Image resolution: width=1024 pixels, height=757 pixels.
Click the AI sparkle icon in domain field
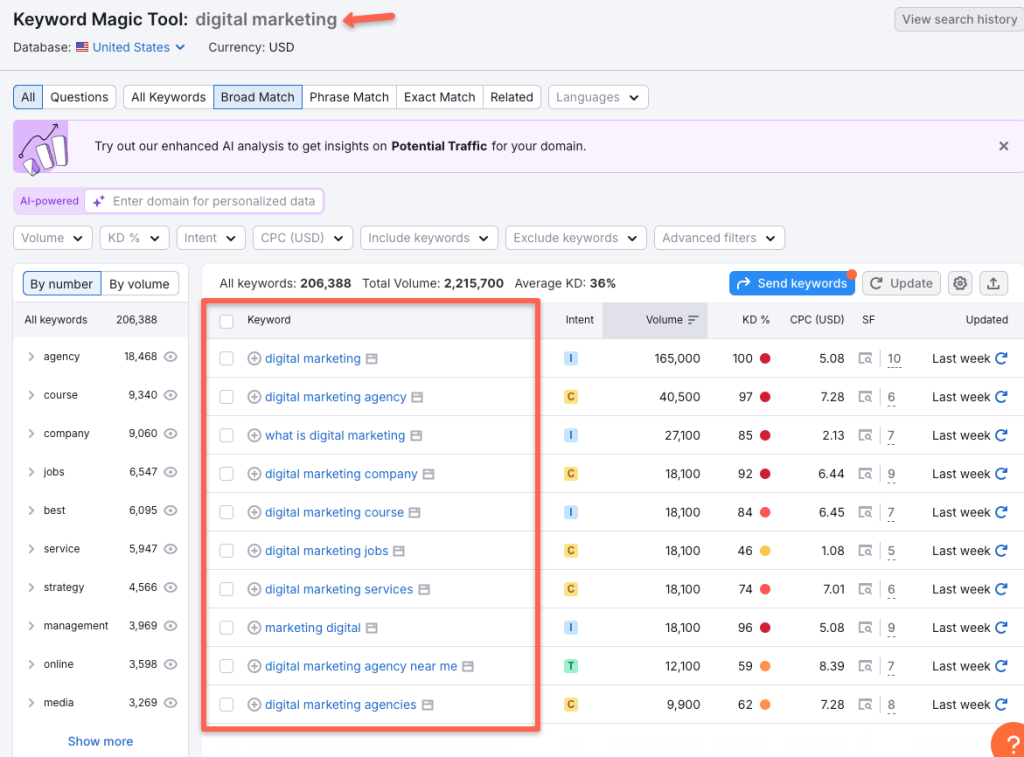[99, 200]
